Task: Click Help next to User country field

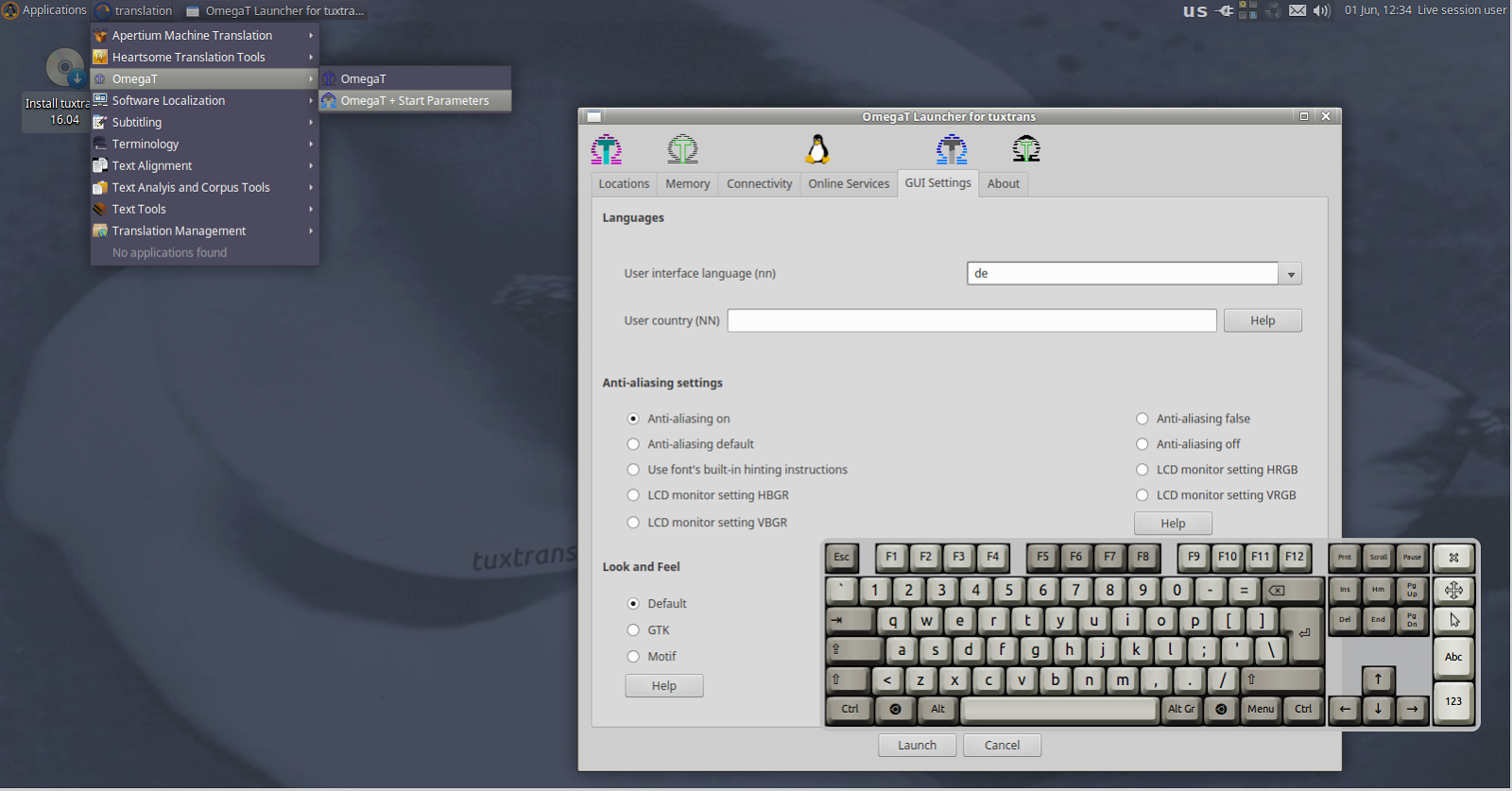Action: tap(1263, 321)
